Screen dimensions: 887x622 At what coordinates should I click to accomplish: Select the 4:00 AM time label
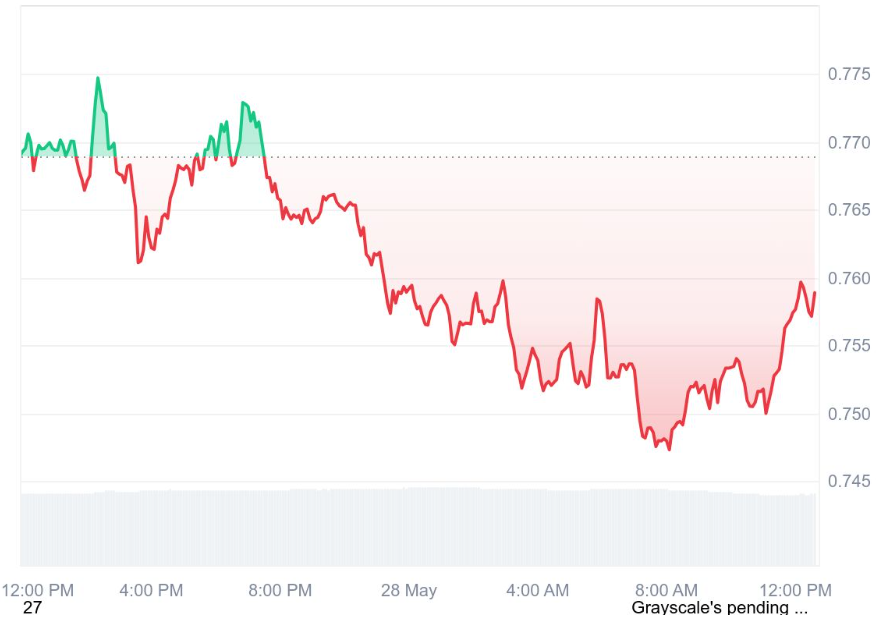[537, 590]
